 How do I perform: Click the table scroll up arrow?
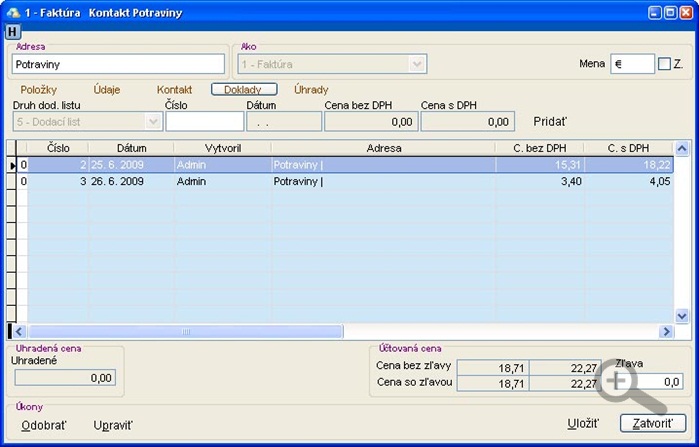click(x=682, y=148)
